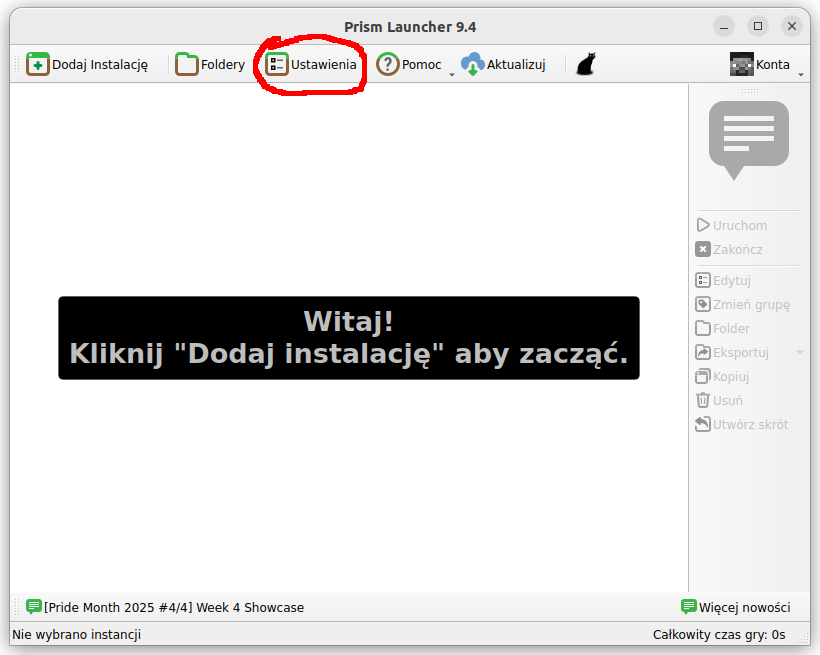Screen dimensions: 820x655
Task: Maximize the Prism Launcher window
Action: pyautogui.click(x=758, y=26)
